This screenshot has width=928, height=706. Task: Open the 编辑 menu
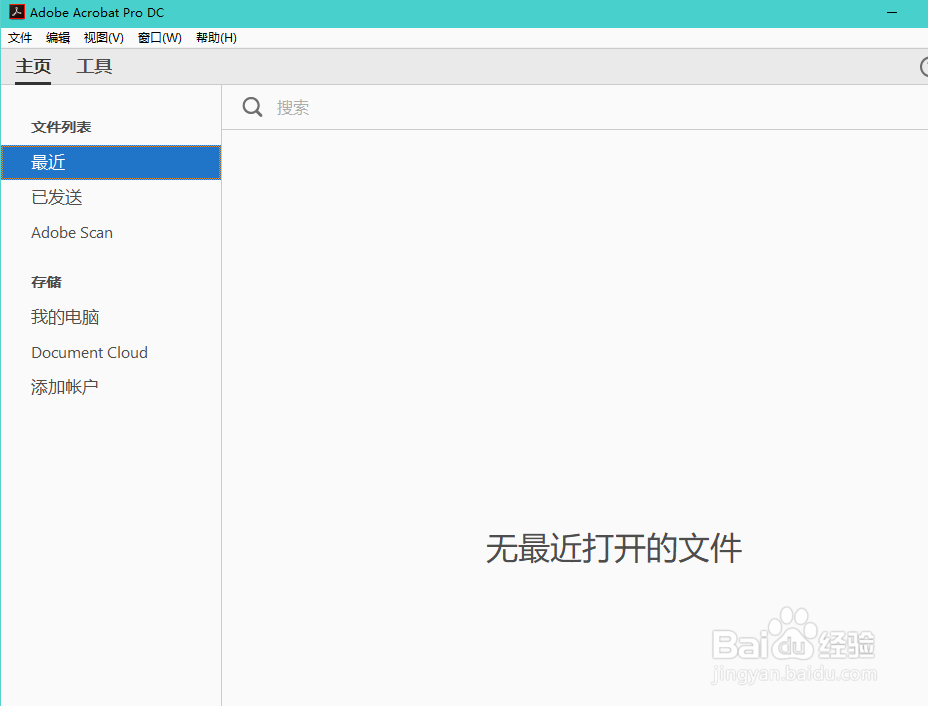pyautogui.click(x=58, y=38)
